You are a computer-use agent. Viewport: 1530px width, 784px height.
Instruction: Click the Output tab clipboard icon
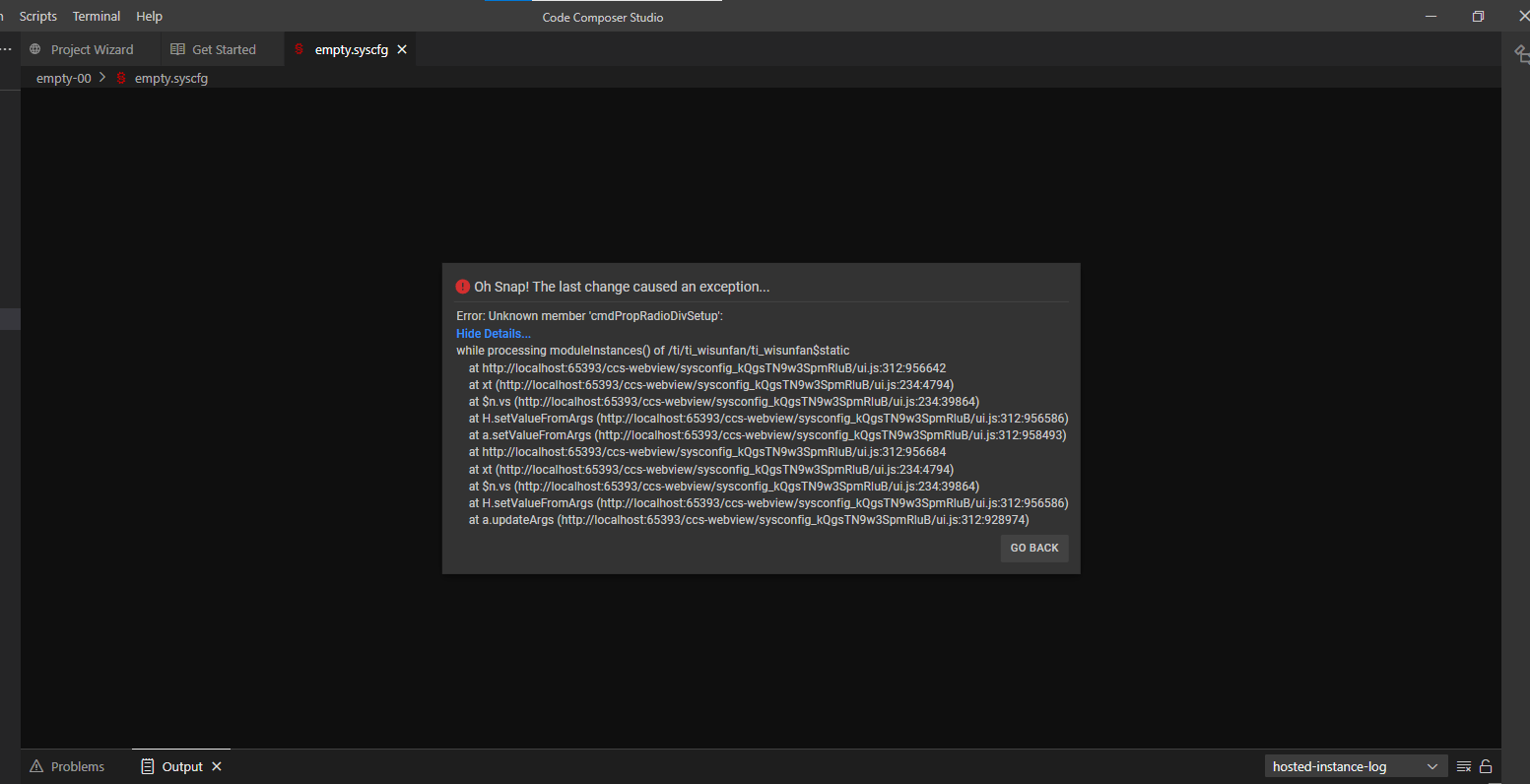[148, 766]
